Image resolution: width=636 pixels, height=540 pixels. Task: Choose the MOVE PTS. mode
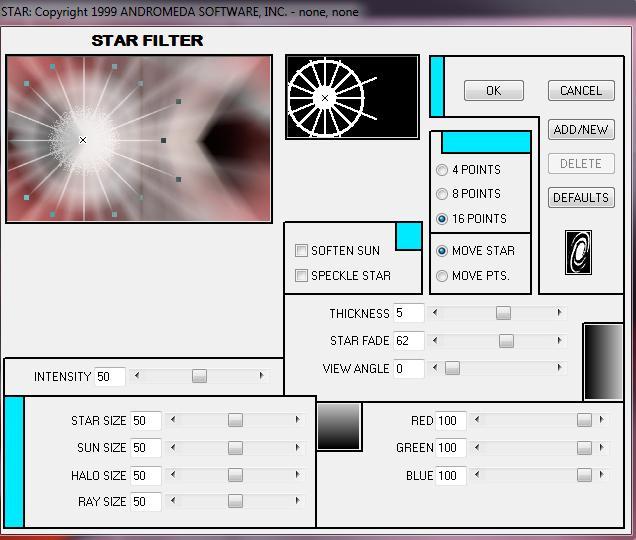pos(442,276)
